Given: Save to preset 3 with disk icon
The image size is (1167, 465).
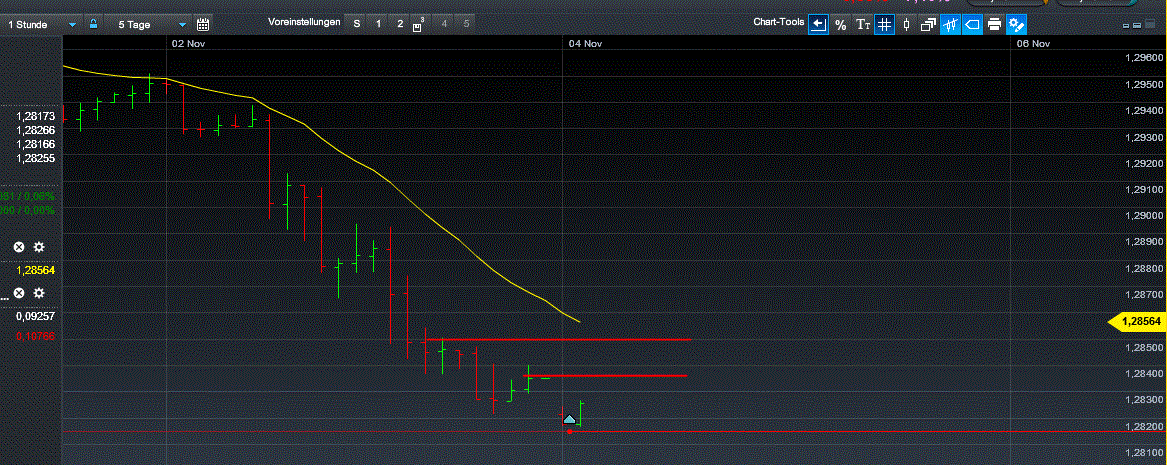Looking at the screenshot, I should (419, 24).
